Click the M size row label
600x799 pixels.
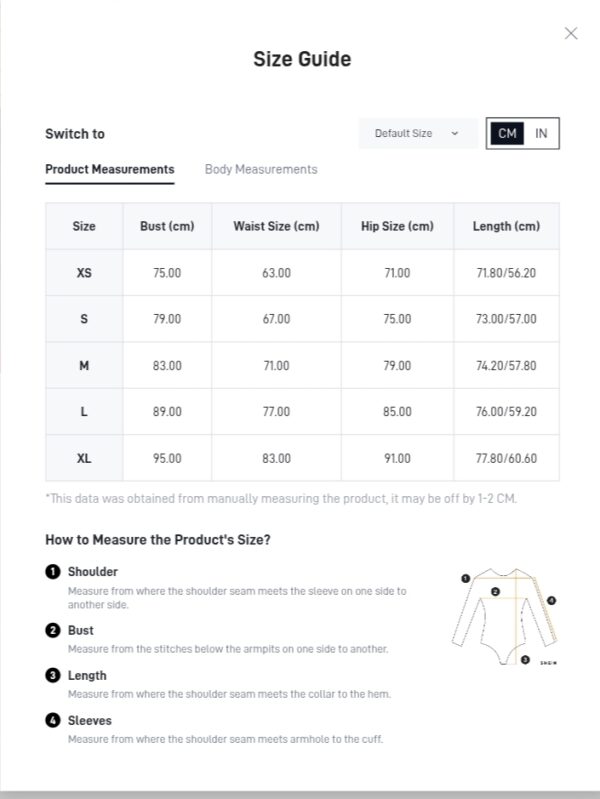pos(84,365)
